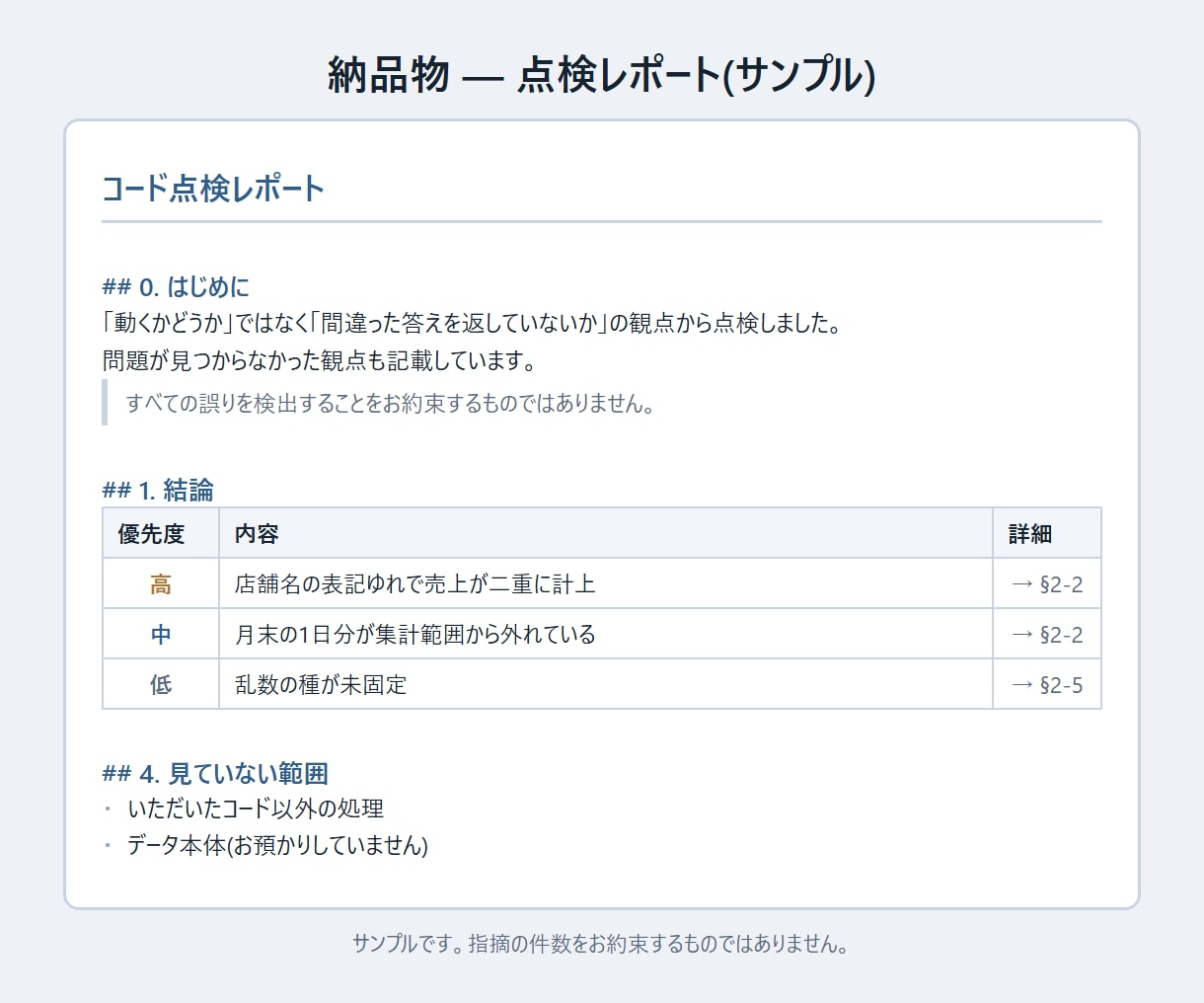Click the line 問題が見つからなかった観点も記載しています。

coord(321,360)
